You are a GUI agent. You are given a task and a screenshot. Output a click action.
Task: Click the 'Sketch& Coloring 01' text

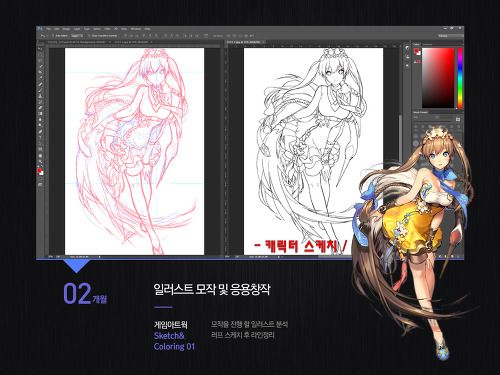coord(174,341)
